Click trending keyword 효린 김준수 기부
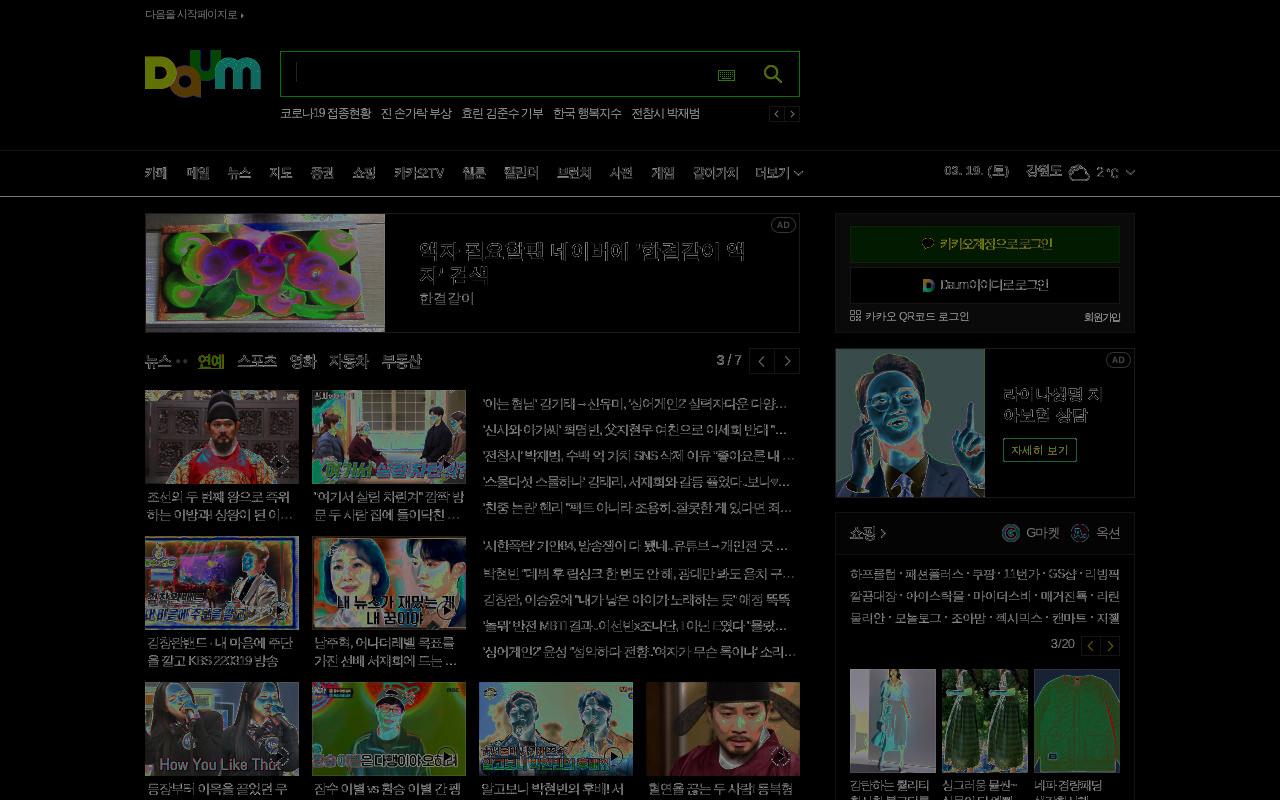 point(502,114)
